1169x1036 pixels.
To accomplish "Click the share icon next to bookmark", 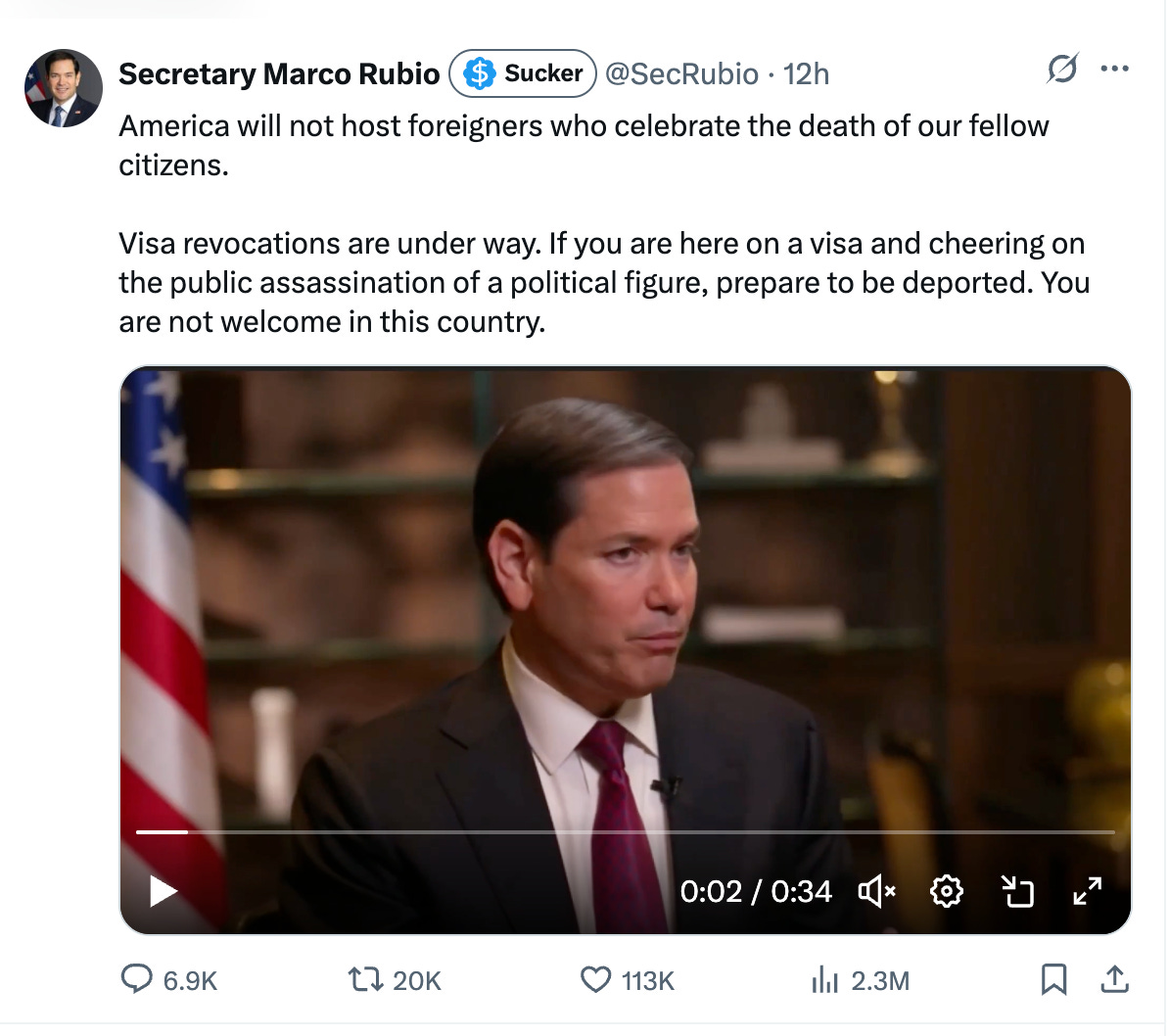I will coord(1116,979).
